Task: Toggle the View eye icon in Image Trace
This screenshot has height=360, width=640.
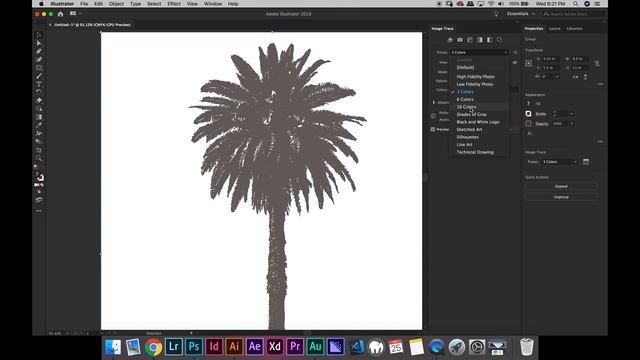Action: (x=515, y=63)
